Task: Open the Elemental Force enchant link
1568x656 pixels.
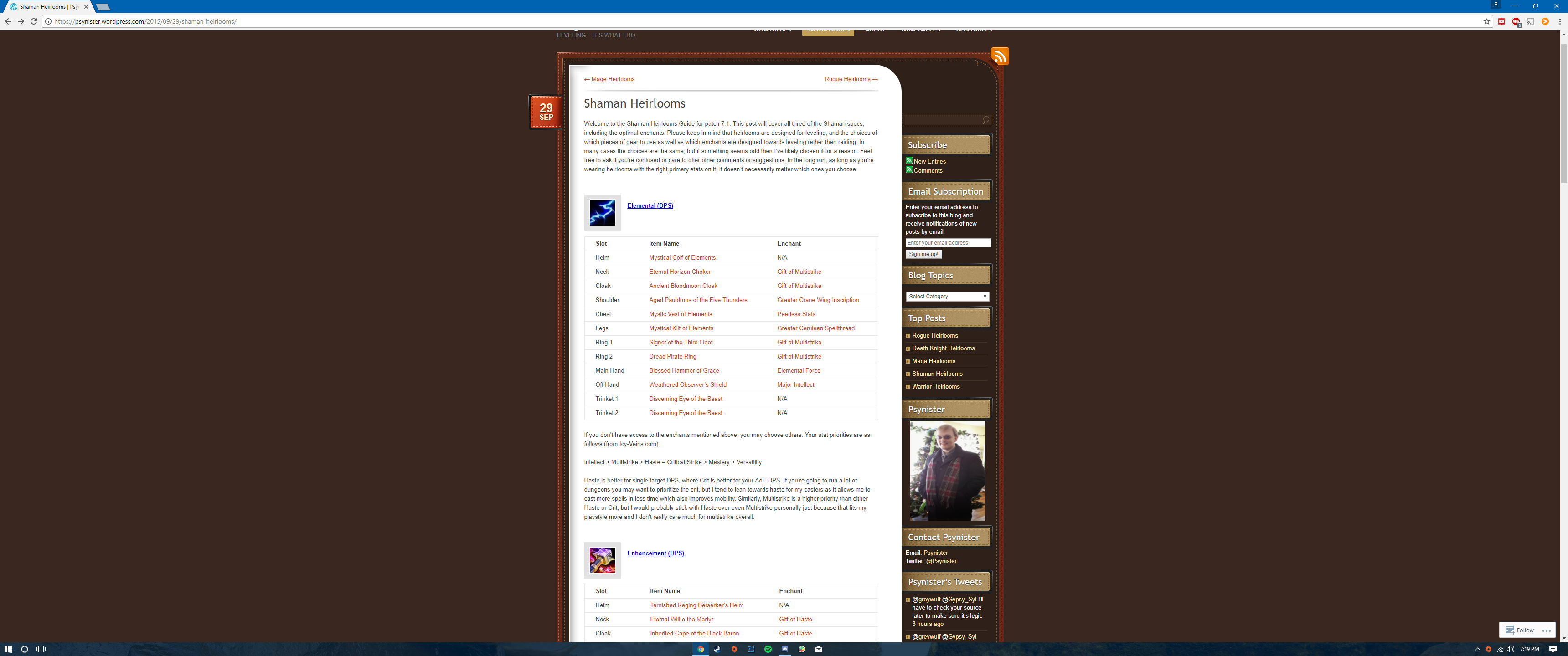Action: pyautogui.click(x=799, y=371)
